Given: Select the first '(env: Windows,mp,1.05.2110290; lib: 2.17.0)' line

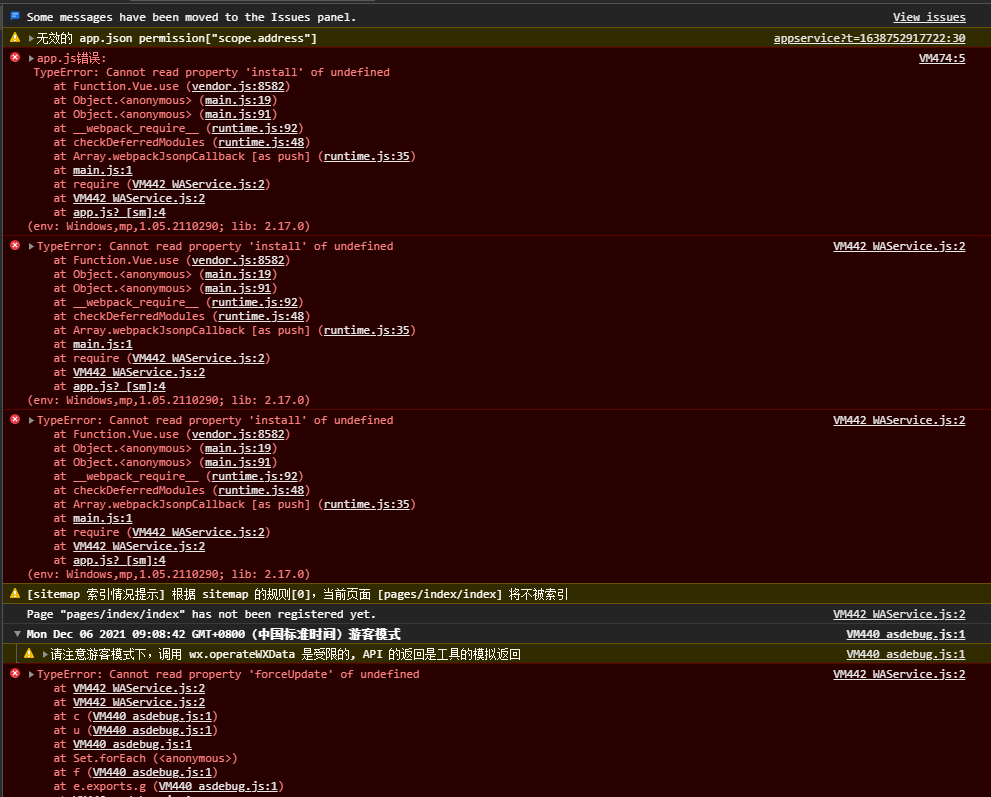Looking at the screenshot, I should 169,226.
